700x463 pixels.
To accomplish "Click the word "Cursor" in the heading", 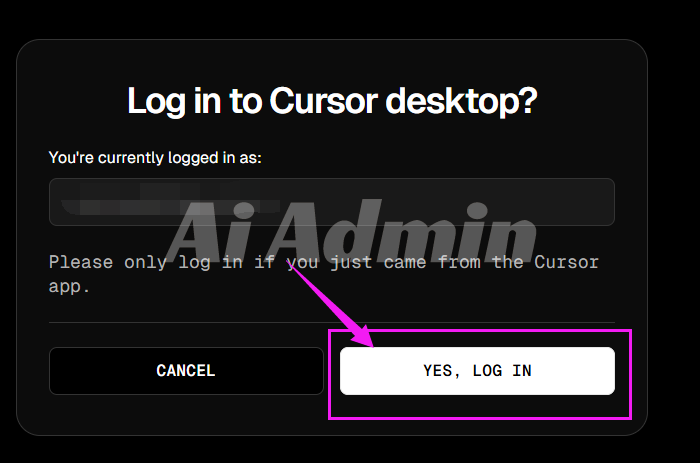I will click(324, 101).
